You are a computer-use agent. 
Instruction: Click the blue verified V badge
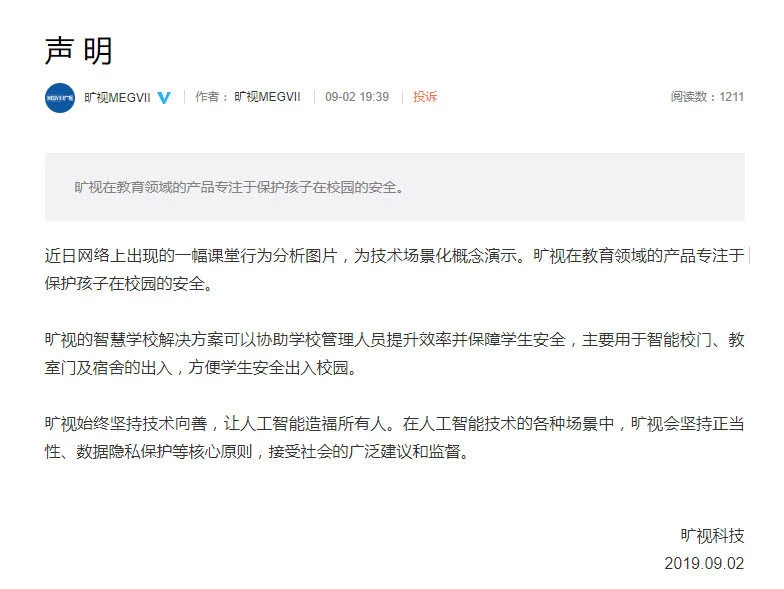164,98
